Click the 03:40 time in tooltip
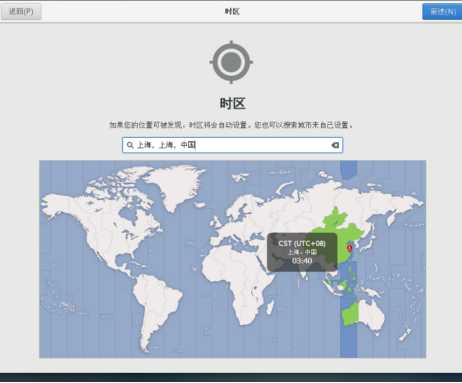462x383 pixels. pyautogui.click(x=302, y=261)
